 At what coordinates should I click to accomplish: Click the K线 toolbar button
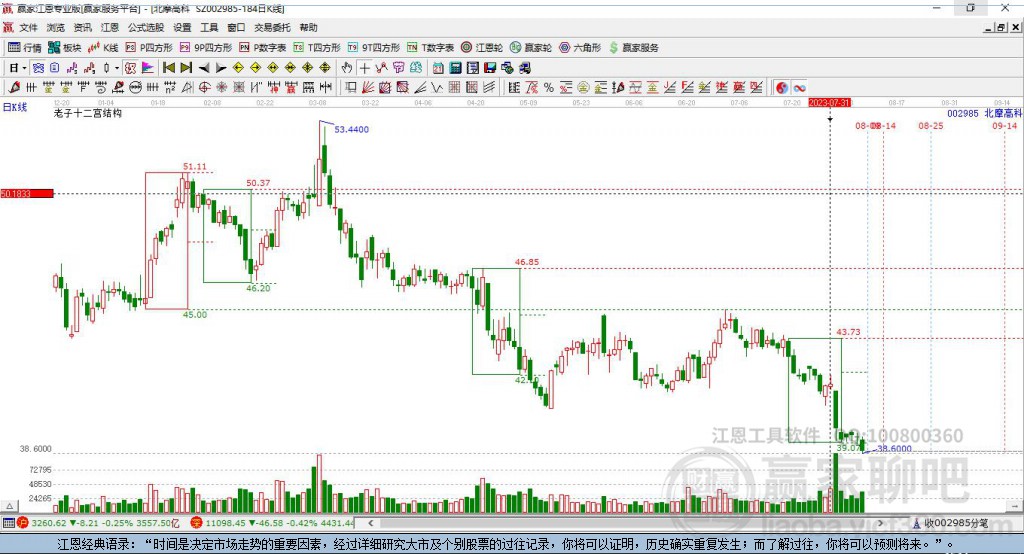point(103,48)
